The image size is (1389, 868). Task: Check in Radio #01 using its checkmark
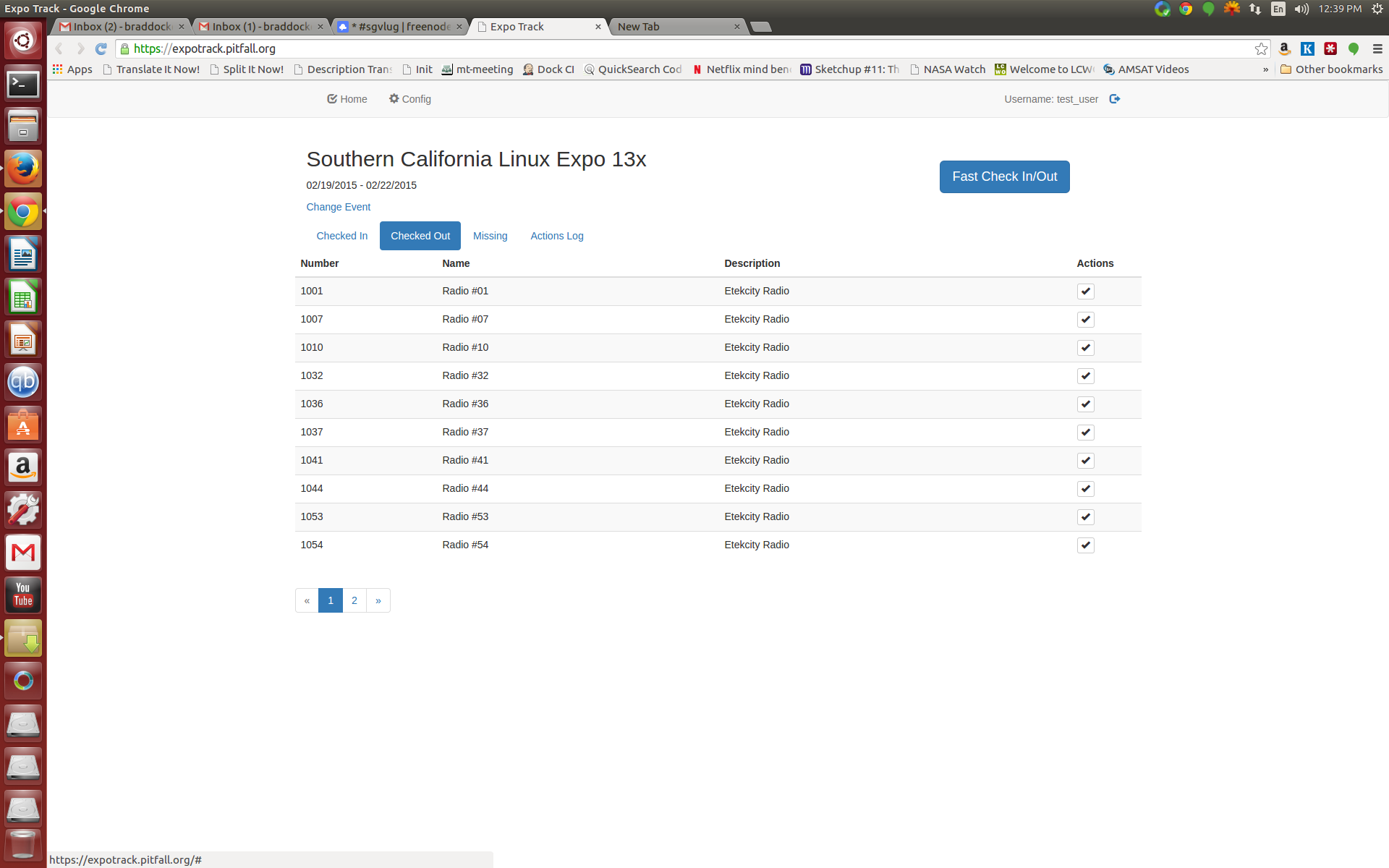(x=1085, y=292)
